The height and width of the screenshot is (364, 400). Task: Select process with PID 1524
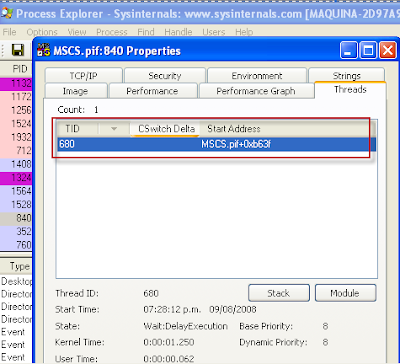pyautogui.click(x=16, y=124)
